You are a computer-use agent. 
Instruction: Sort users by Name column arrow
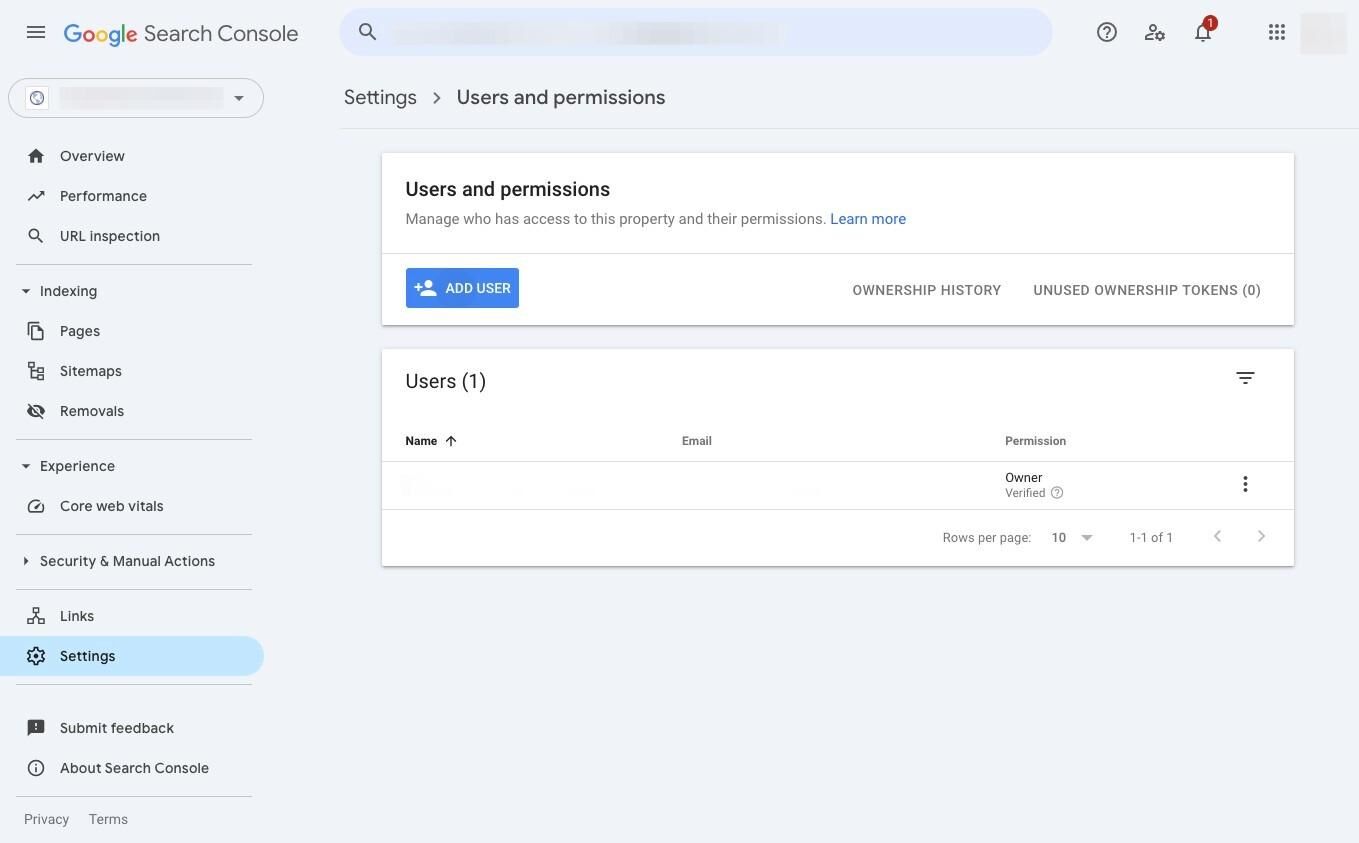(451, 441)
